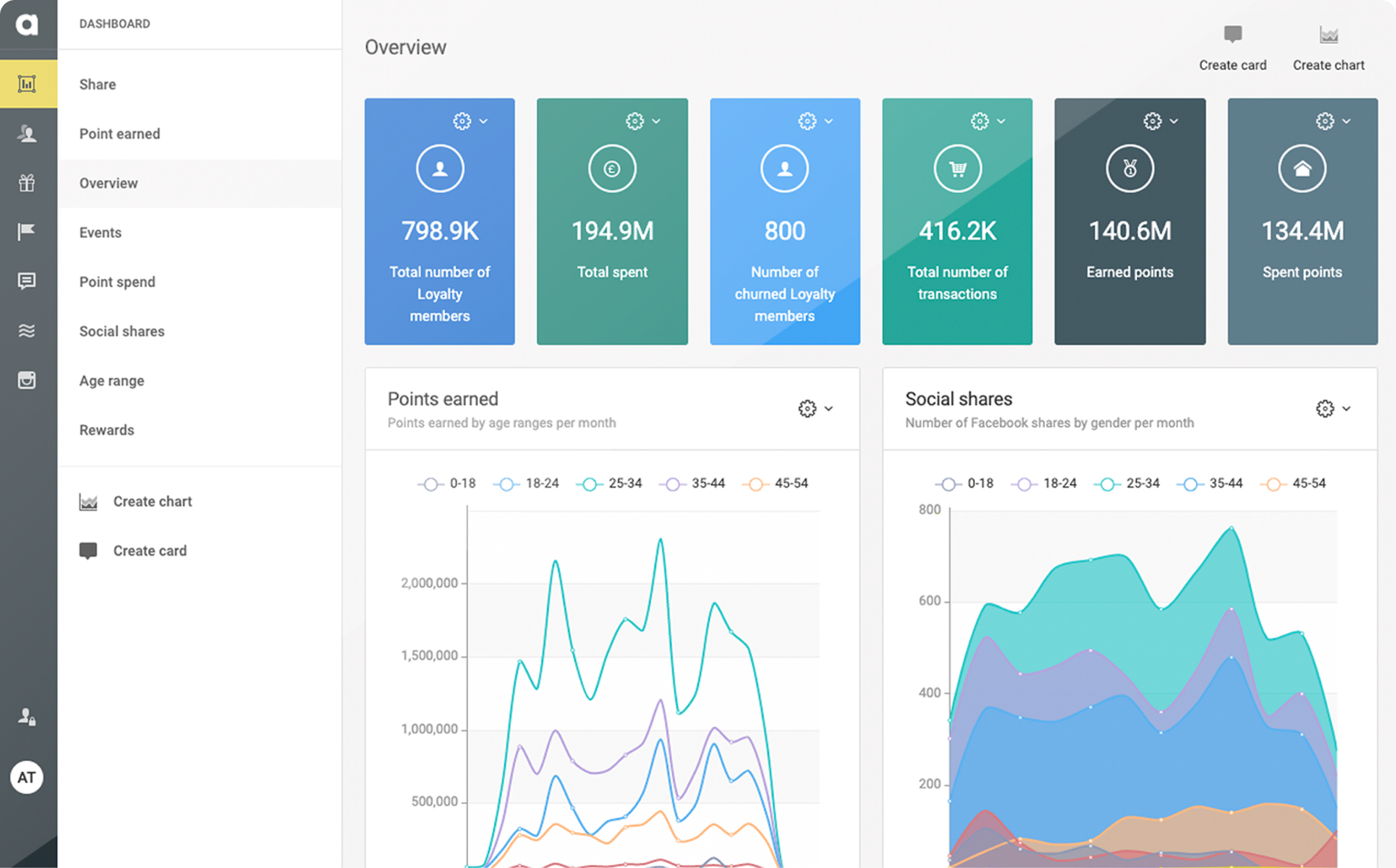Image resolution: width=1396 pixels, height=868 pixels.
Task: Click Create chart link in left panel
Action: (152, 501)
